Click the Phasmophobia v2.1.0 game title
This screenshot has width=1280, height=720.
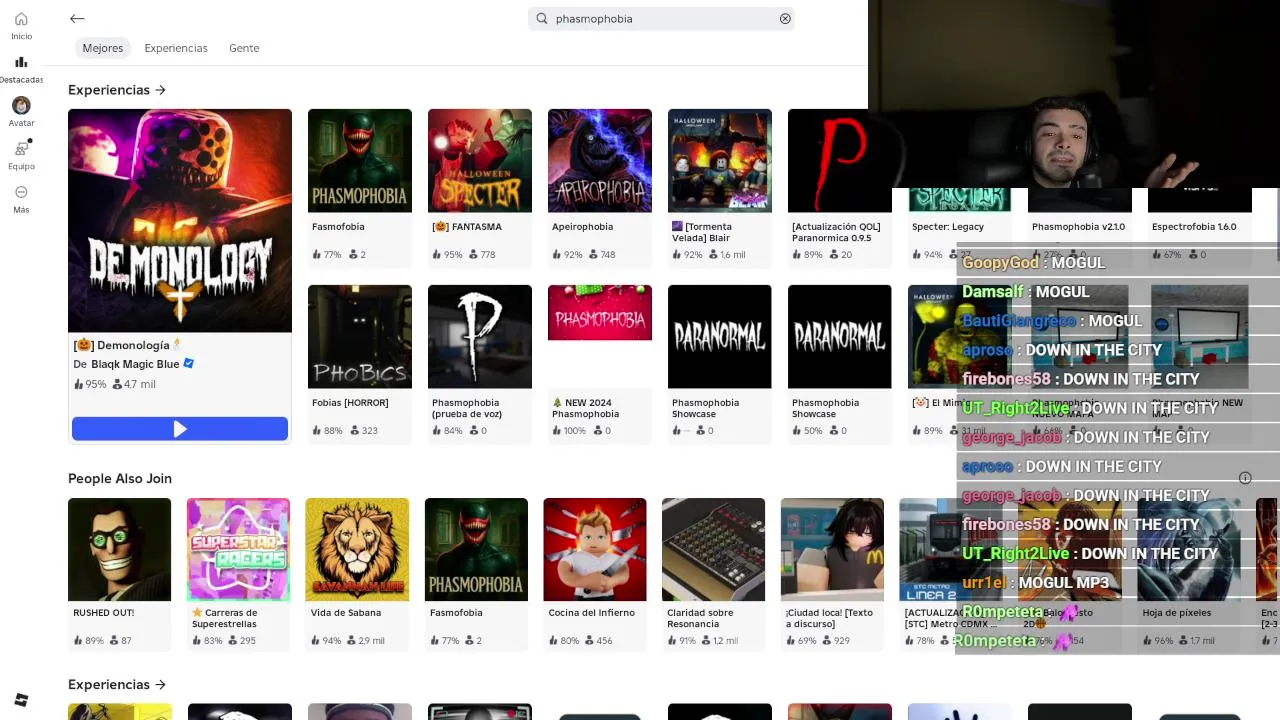(x=1078, y=227)
